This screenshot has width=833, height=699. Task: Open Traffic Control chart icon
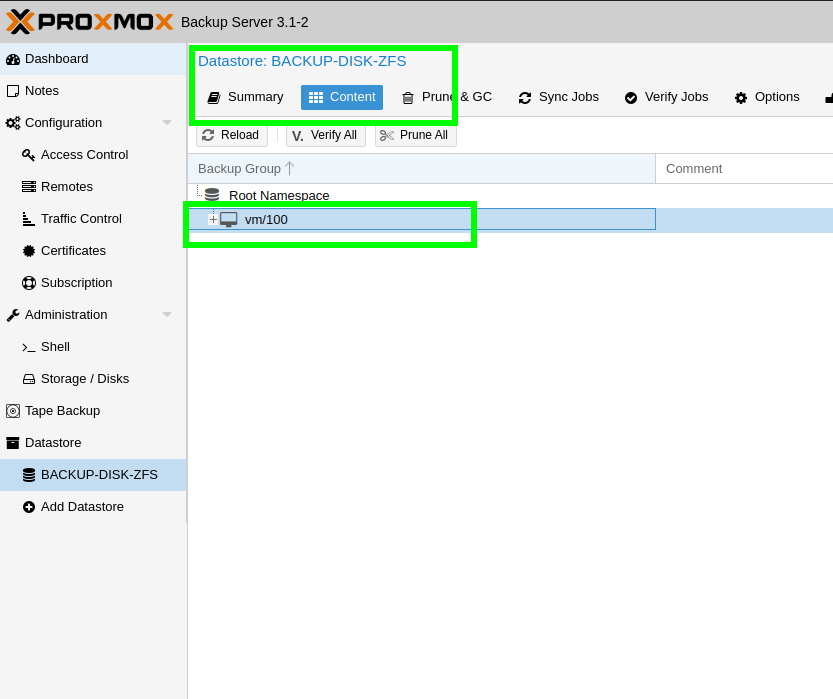(29, 219)
